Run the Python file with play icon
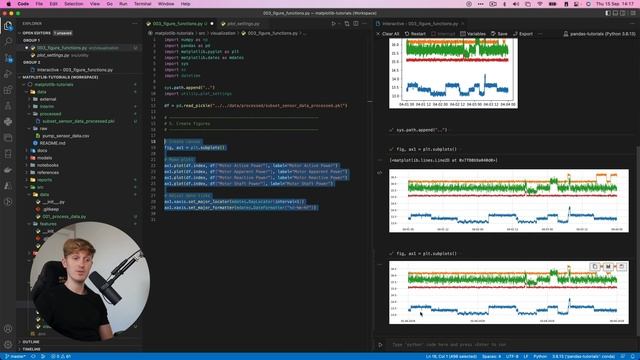This screenshot has height=360, width=640. coord(334,24)
